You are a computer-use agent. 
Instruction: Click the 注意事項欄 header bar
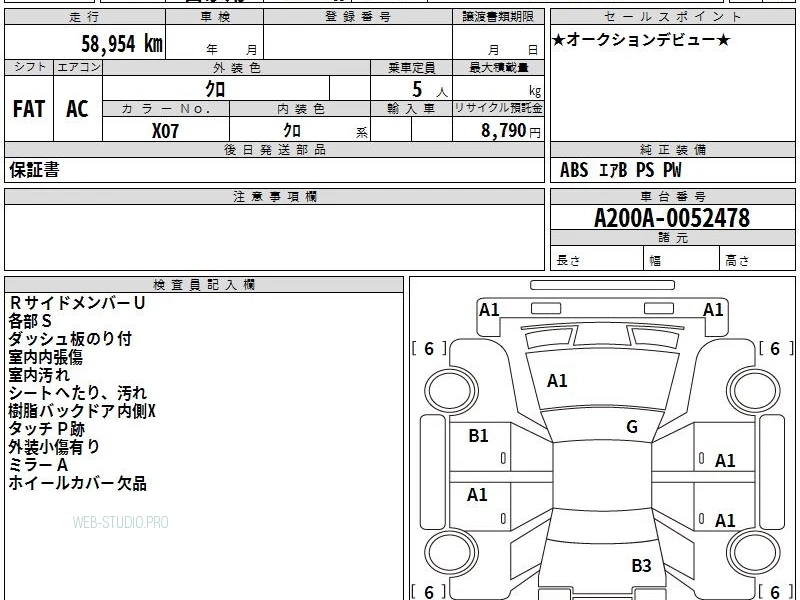[x=274, y=196]
